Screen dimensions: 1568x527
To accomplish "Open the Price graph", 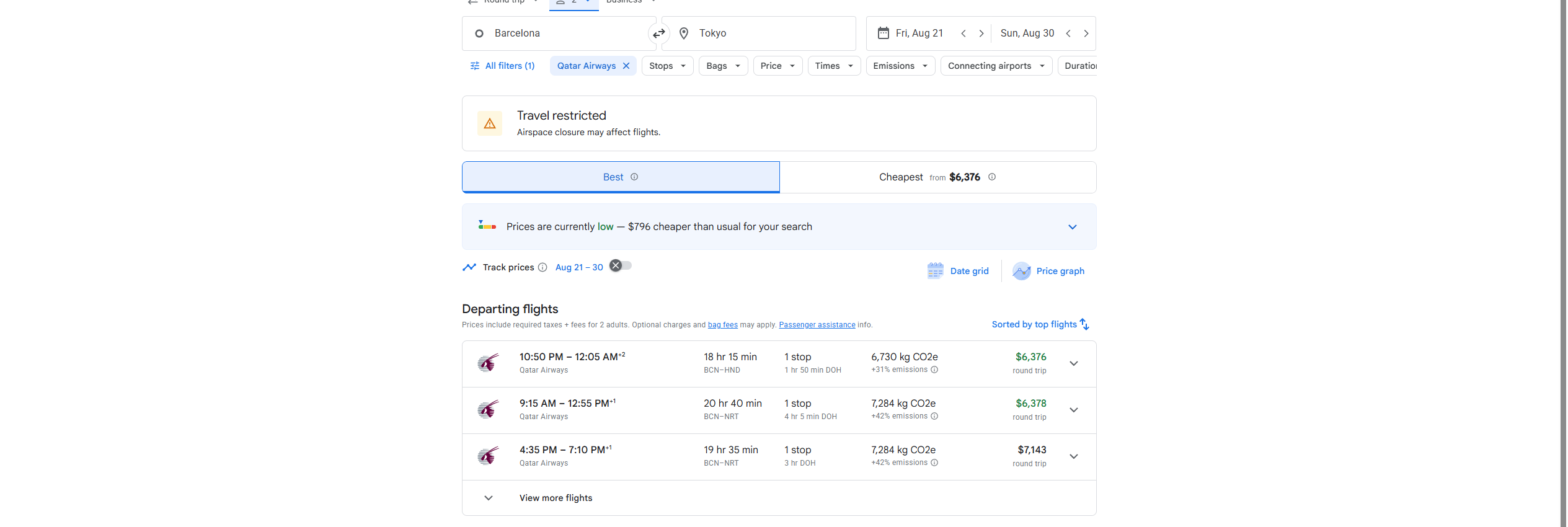I will click(1048, 271).
